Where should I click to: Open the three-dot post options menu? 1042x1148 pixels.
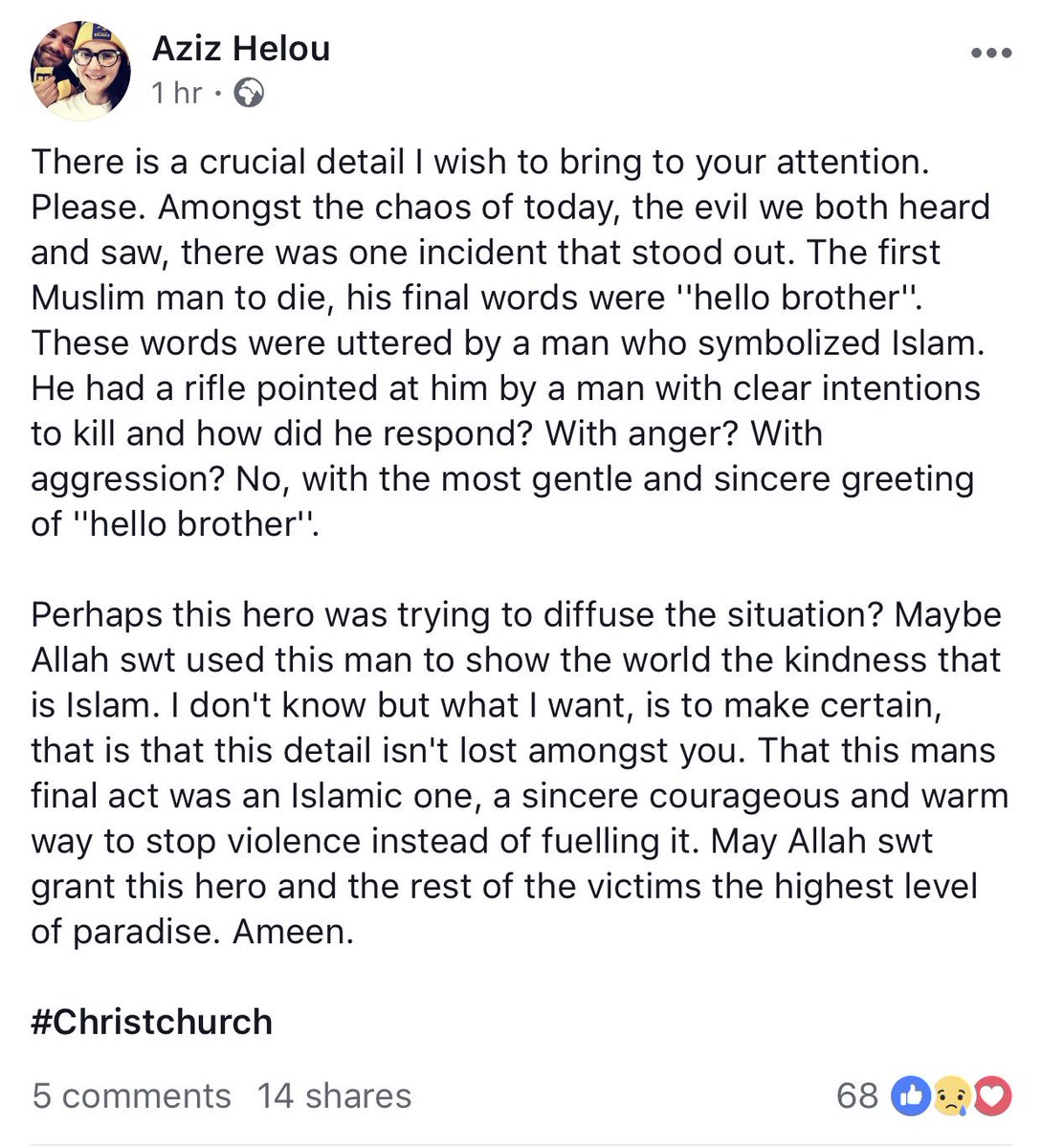[991, 54]
